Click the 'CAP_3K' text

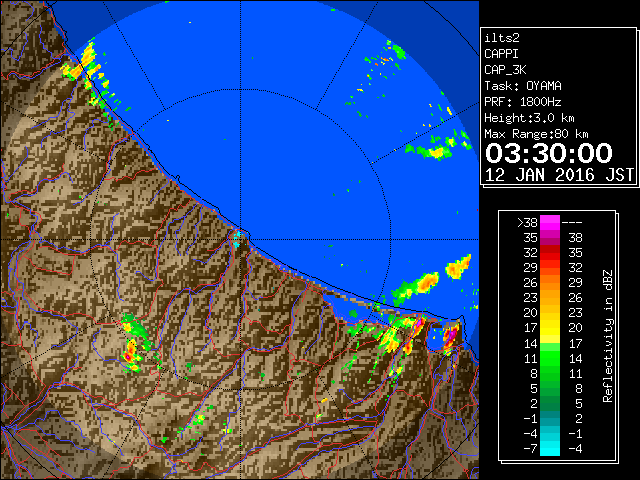tap(505, 70)
